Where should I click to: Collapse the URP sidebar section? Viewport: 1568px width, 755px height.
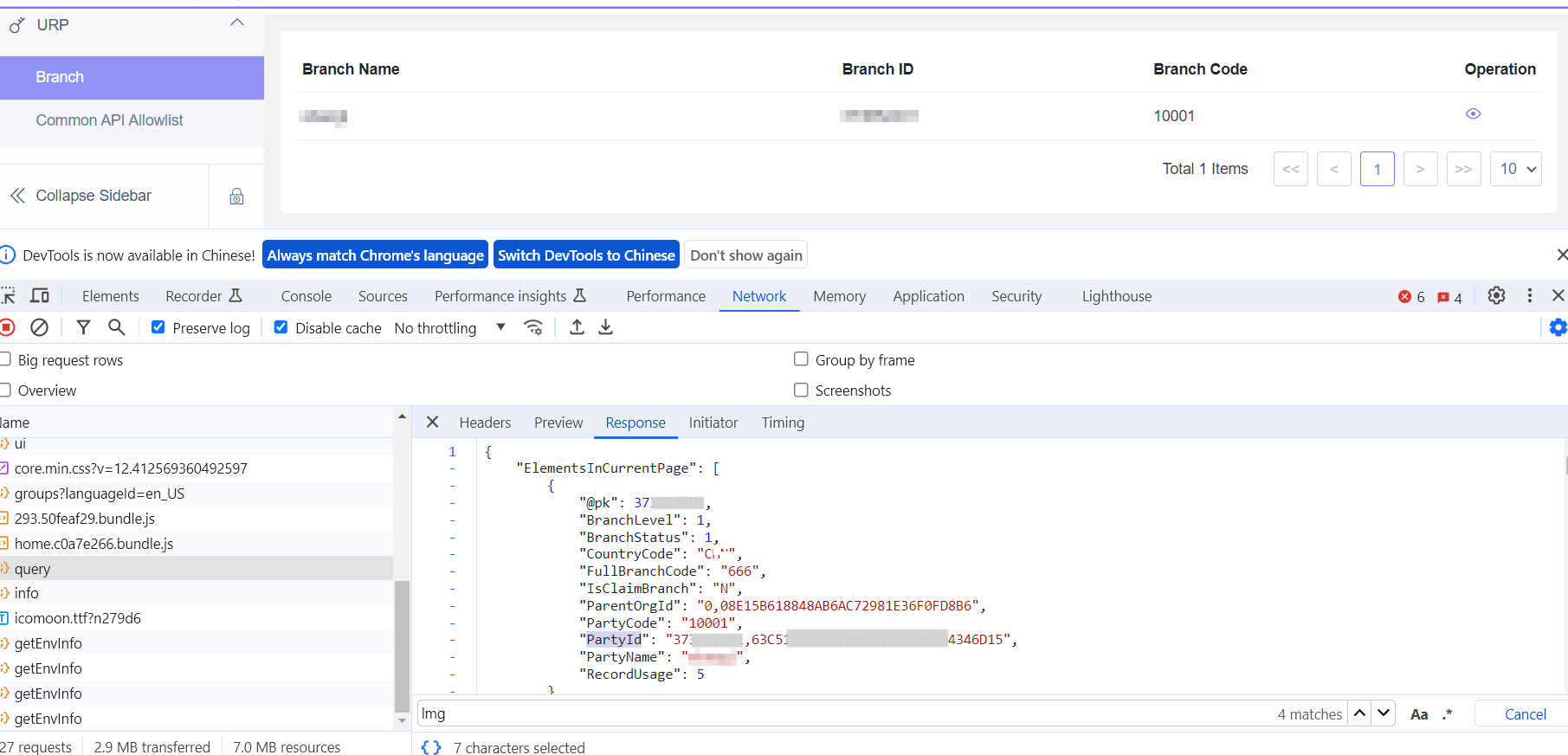236,23
